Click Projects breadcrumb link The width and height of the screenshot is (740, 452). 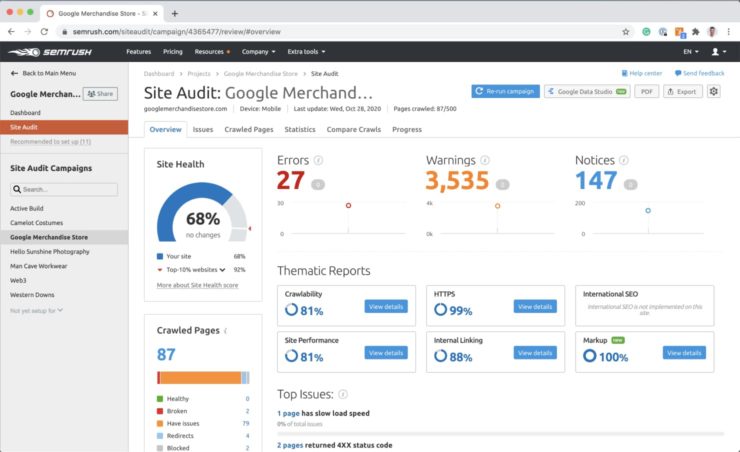point(199,74)
